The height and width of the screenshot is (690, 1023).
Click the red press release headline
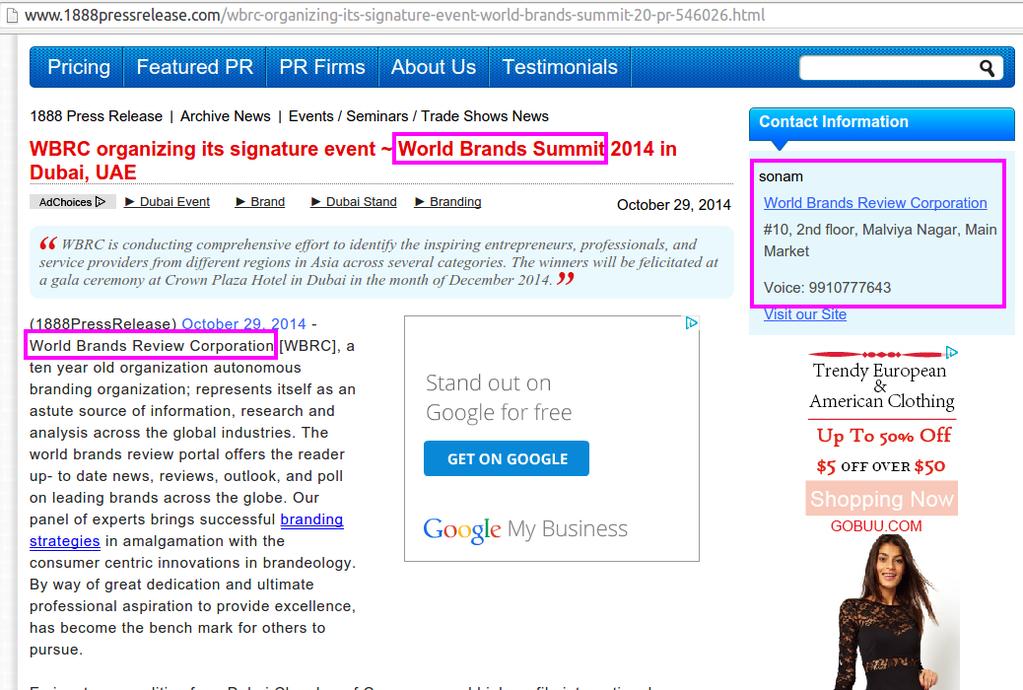pyautogui.click(x=353, y=160)
